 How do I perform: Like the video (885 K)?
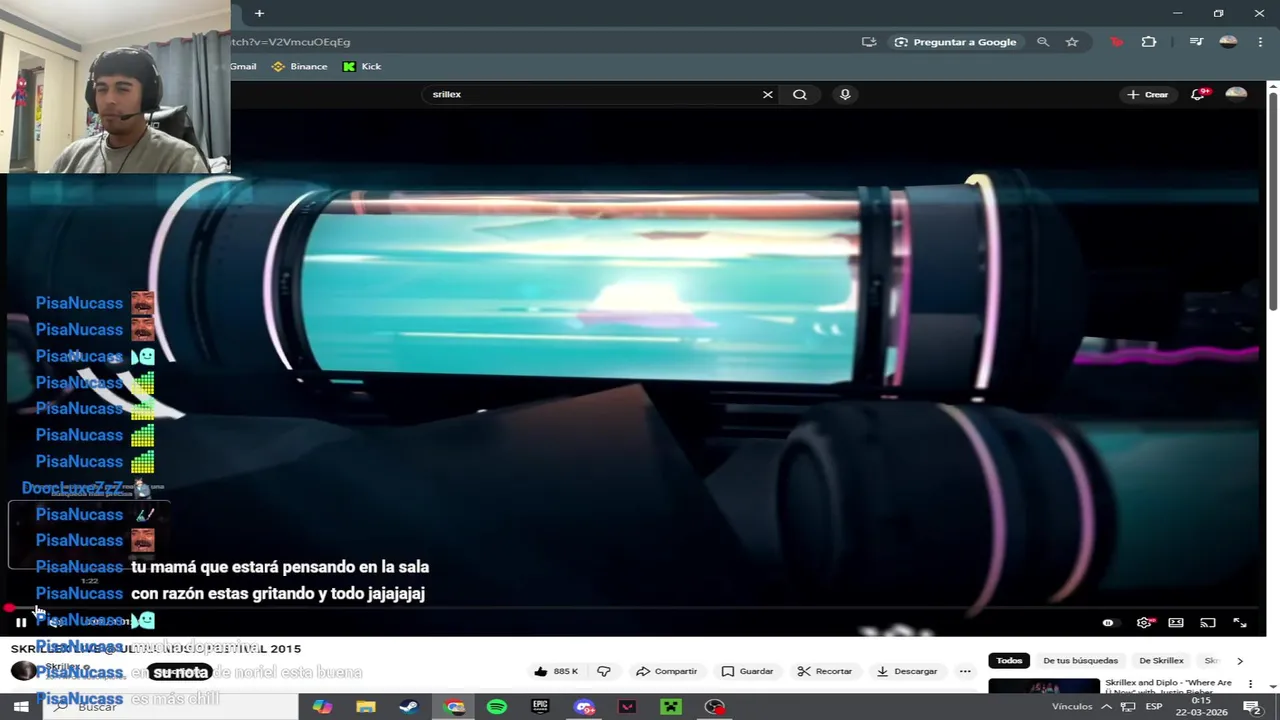(556, 671)
